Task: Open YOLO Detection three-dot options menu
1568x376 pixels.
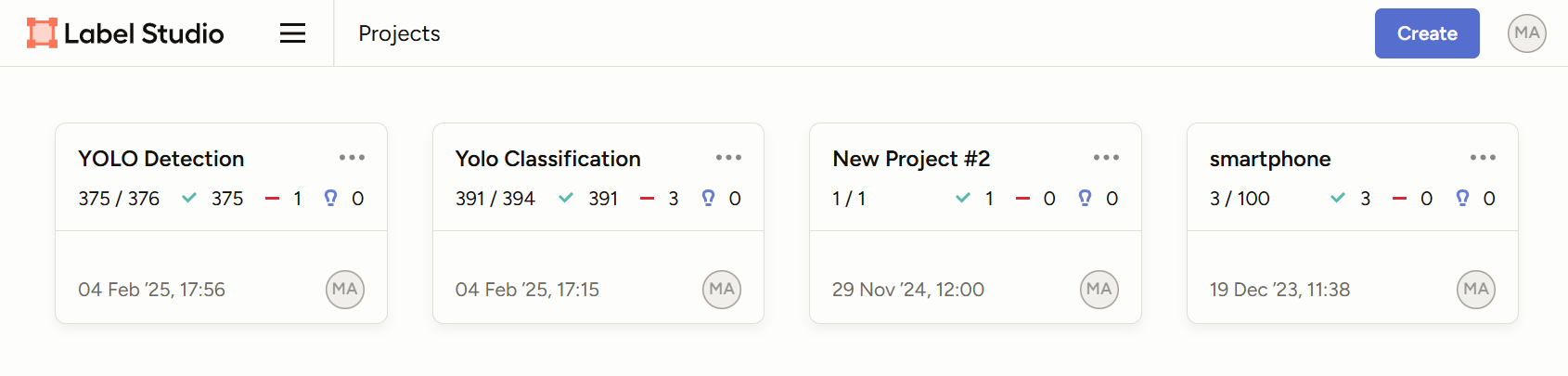Action: click(x=352, y=158)
